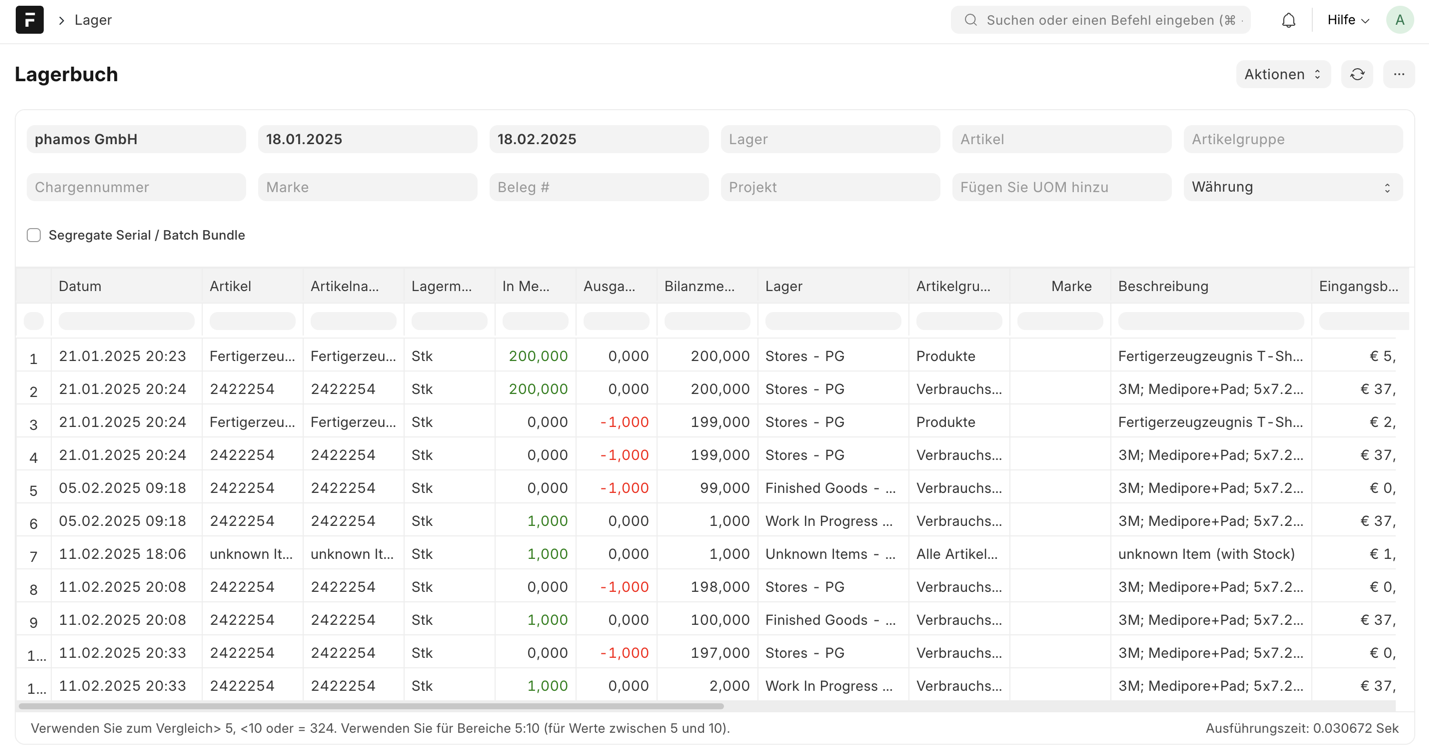This screenshot has width=1429, height=756.
Task: Click the Beschreibung column filter box
Action: coord(1211,321)
